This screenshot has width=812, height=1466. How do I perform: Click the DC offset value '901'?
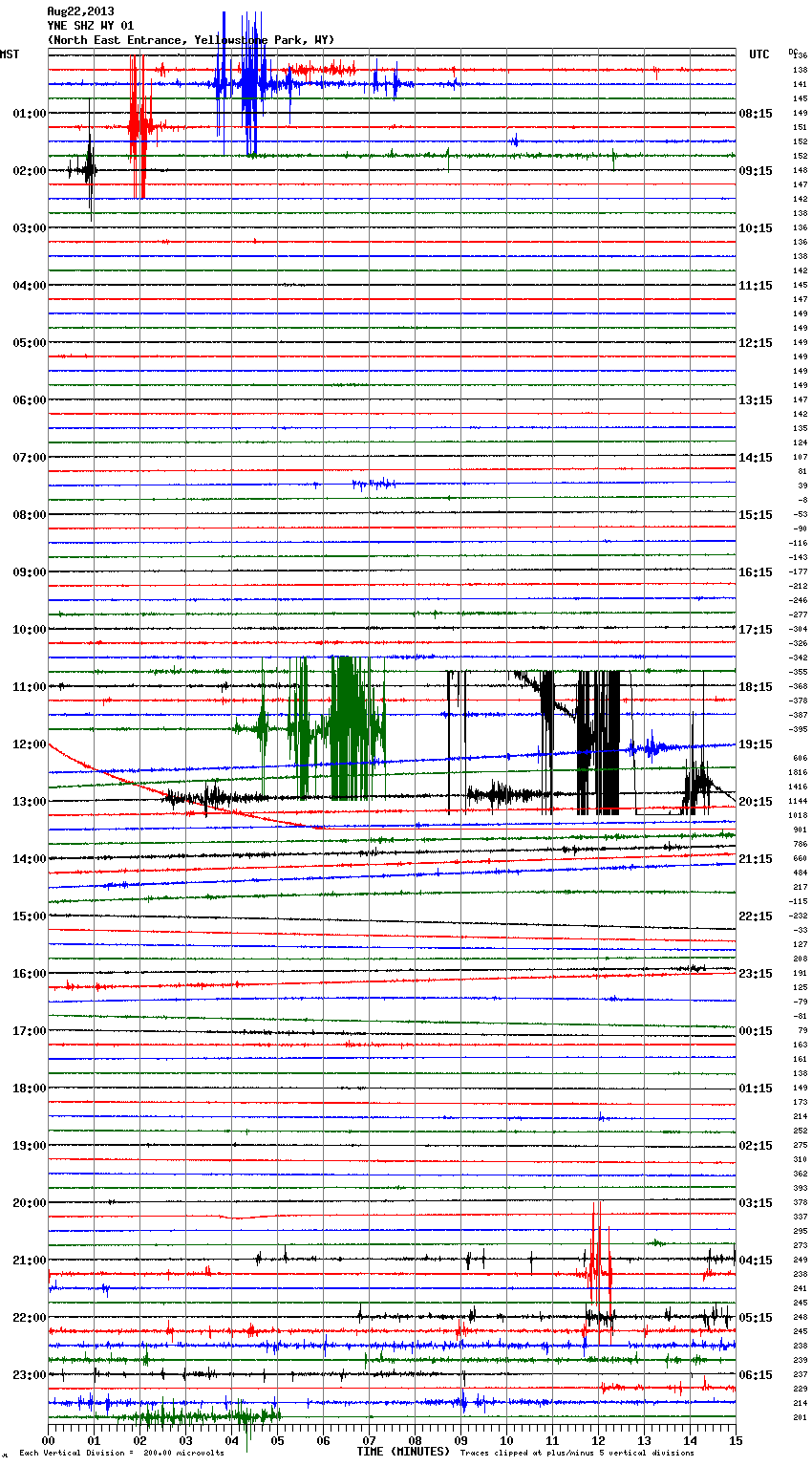pyautogui.click(x=800, y=830)
